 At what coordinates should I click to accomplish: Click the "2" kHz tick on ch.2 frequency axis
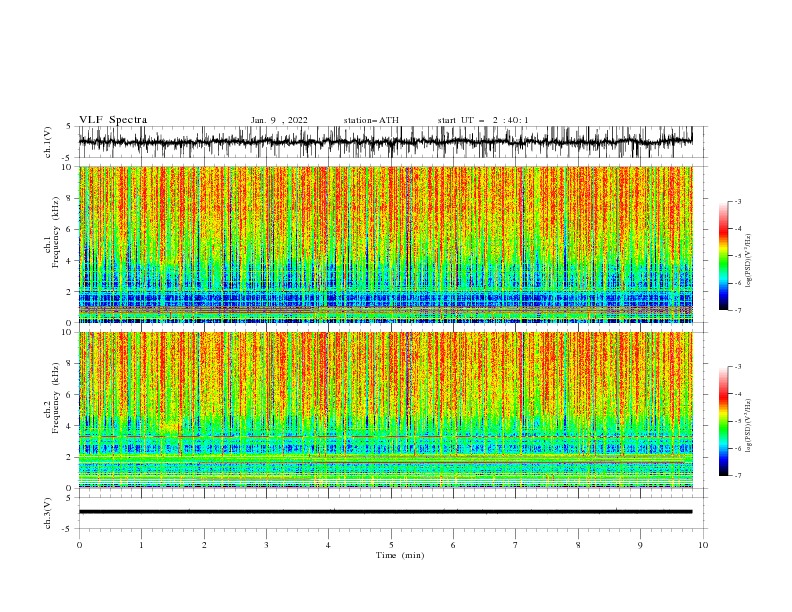coord(71,457)
